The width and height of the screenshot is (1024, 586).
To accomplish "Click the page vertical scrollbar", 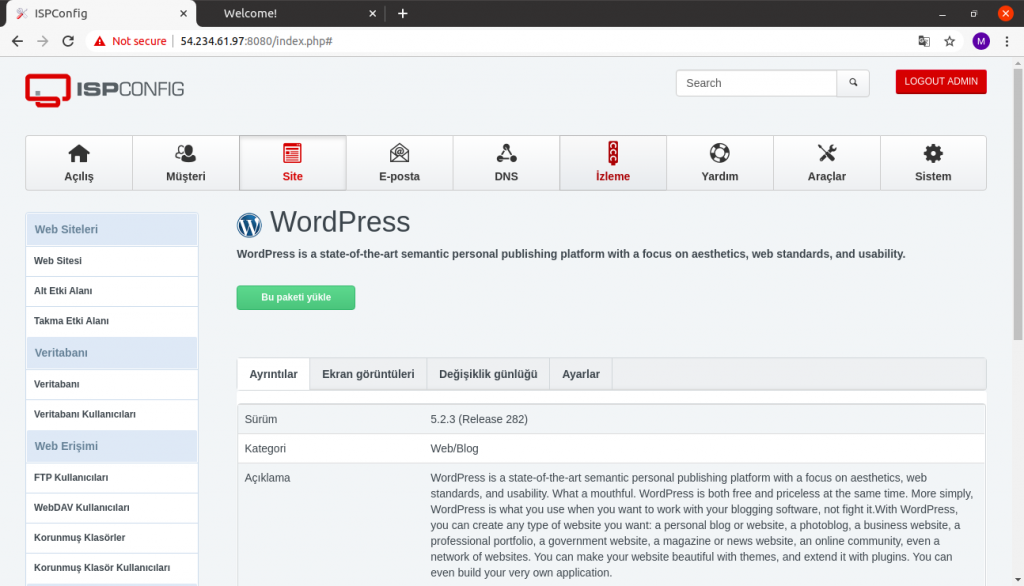I will (x=1018, y=204).
